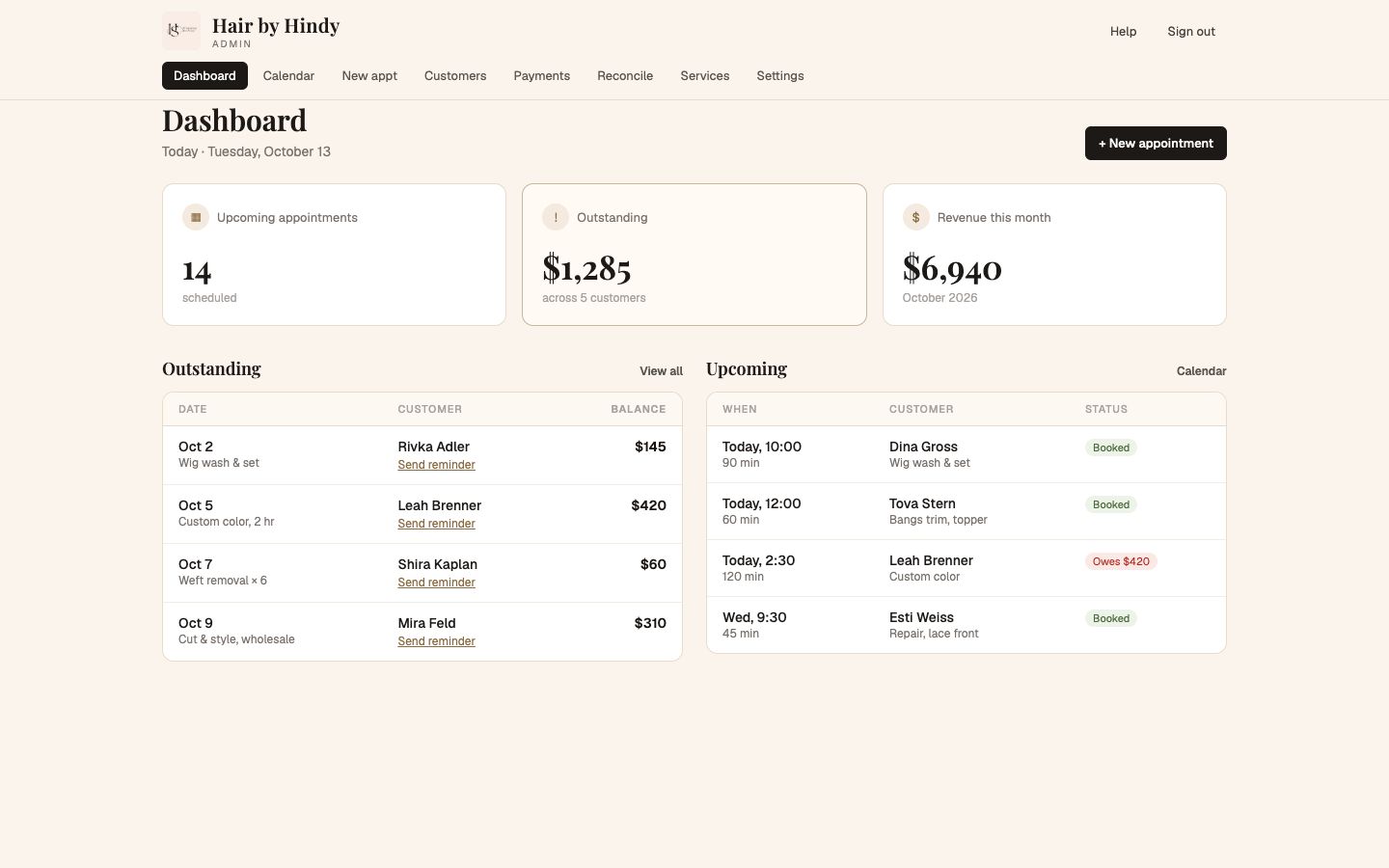Click the Outstanding exclamation icon

click(556, 217)
